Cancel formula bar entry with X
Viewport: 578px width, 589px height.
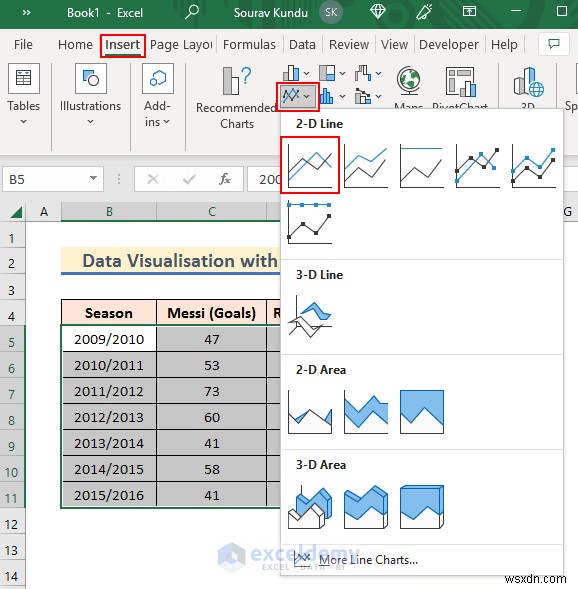[153, 179]
